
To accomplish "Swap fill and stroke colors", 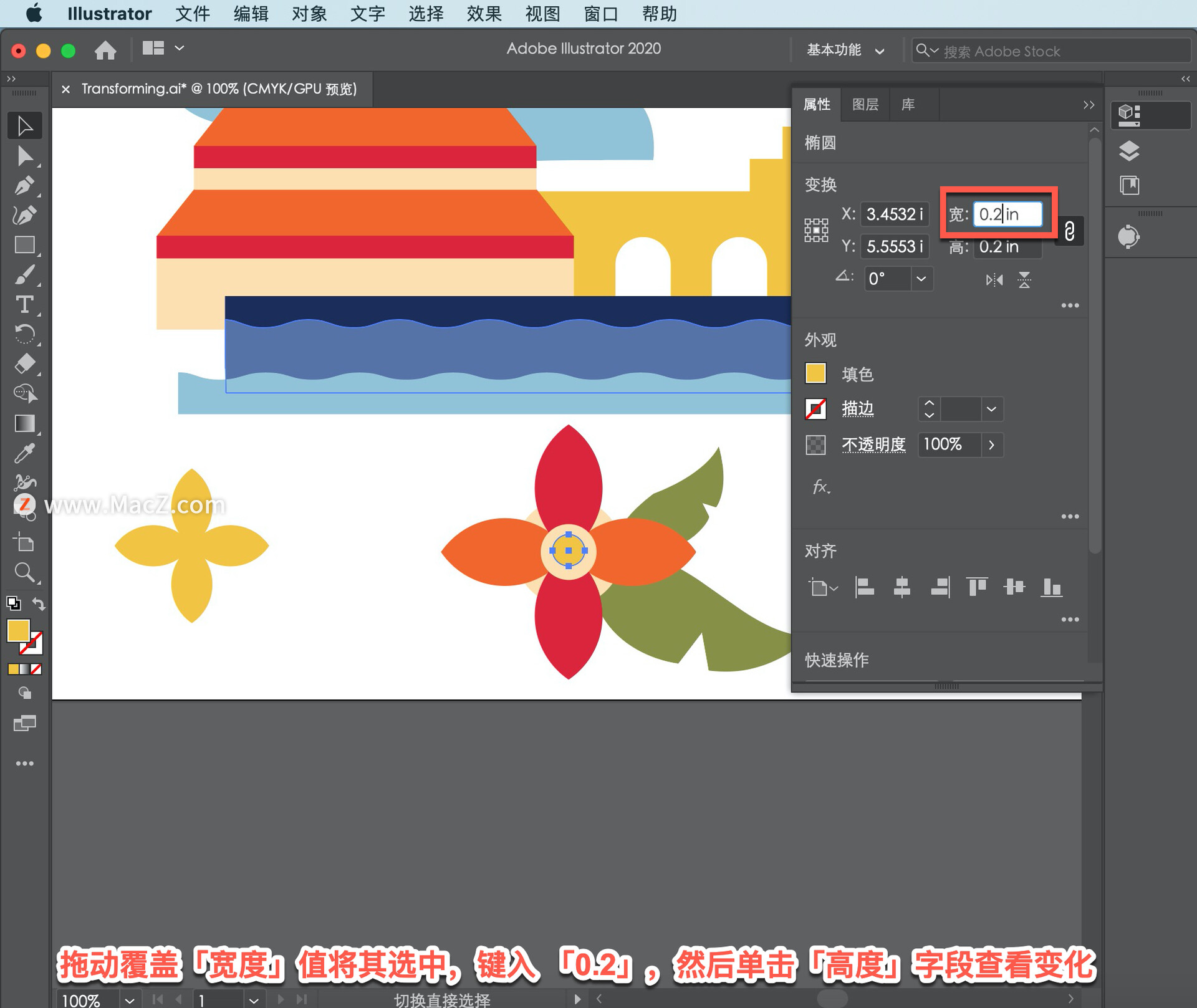I will [x=39, y=604].
